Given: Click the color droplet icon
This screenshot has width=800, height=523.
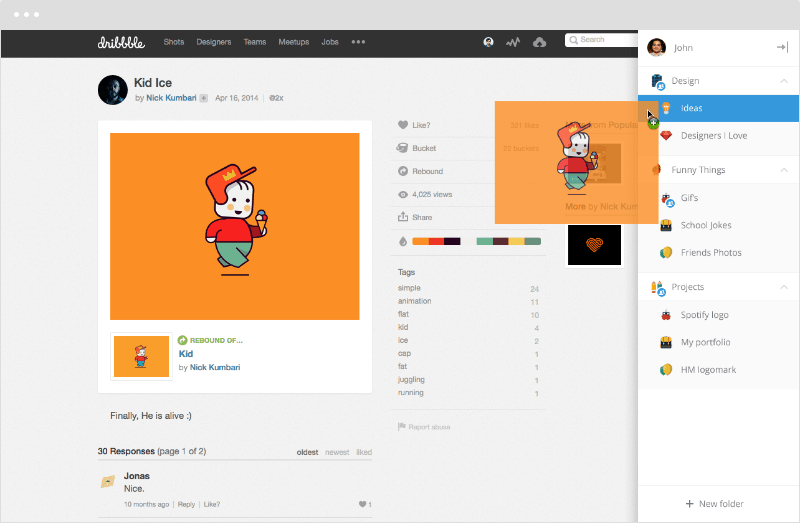Looking at the screenshot, I should (x=403, y=241).
